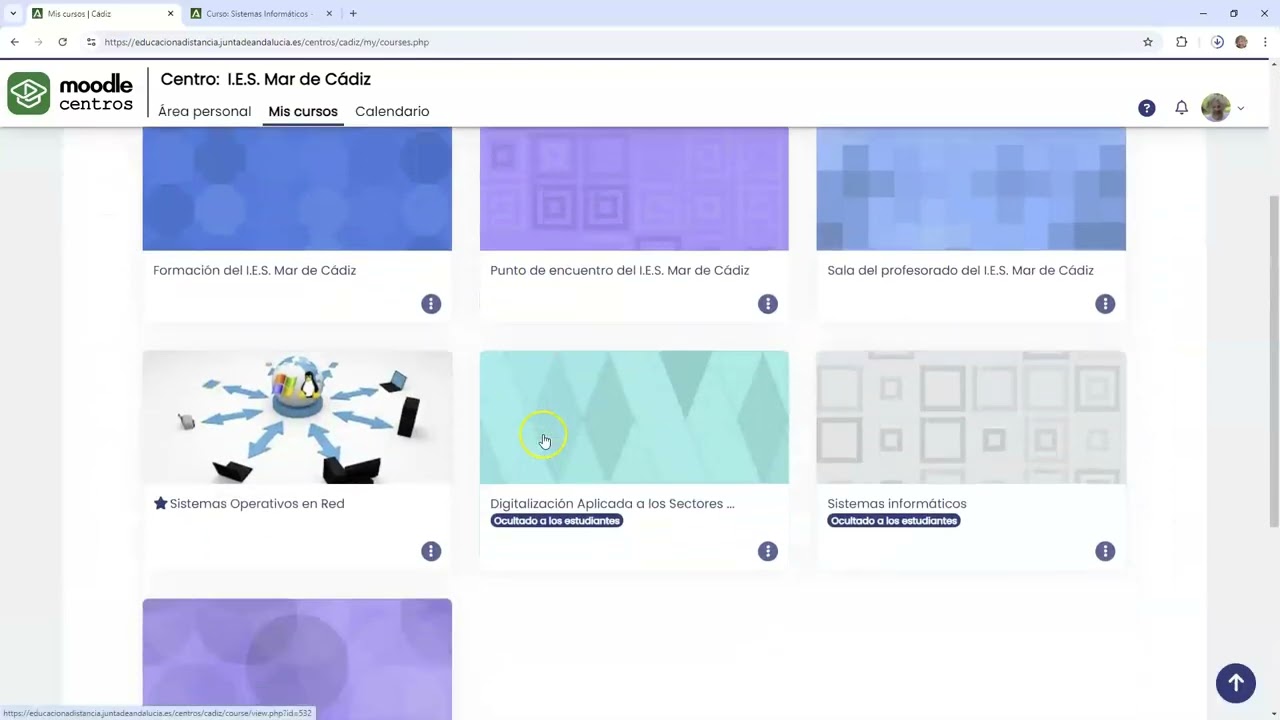
Task: Select the Mis cursos | Cádiz browser tab
Action: (x=102, y=14)
